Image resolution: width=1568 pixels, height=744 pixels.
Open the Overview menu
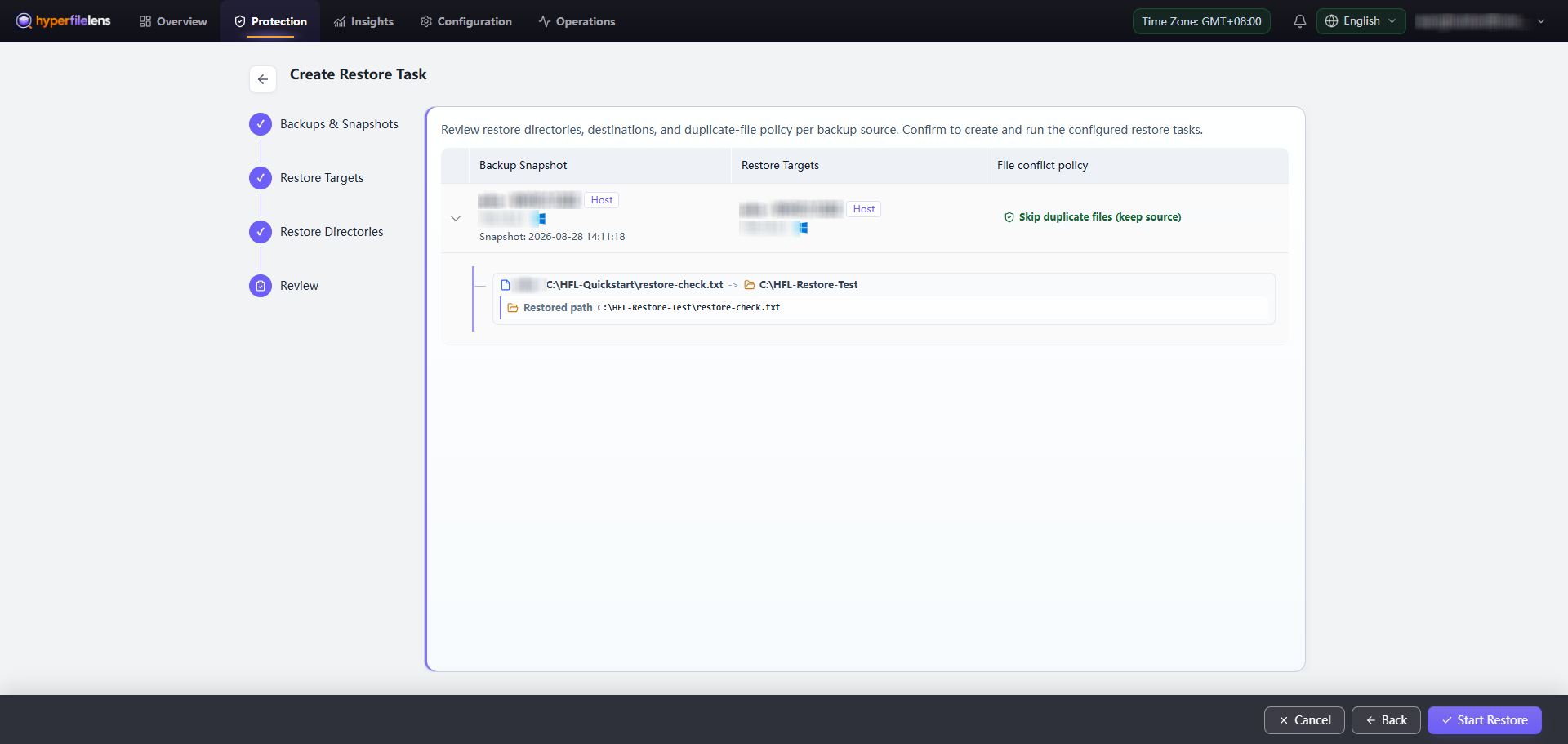click(x=173, y=21)
